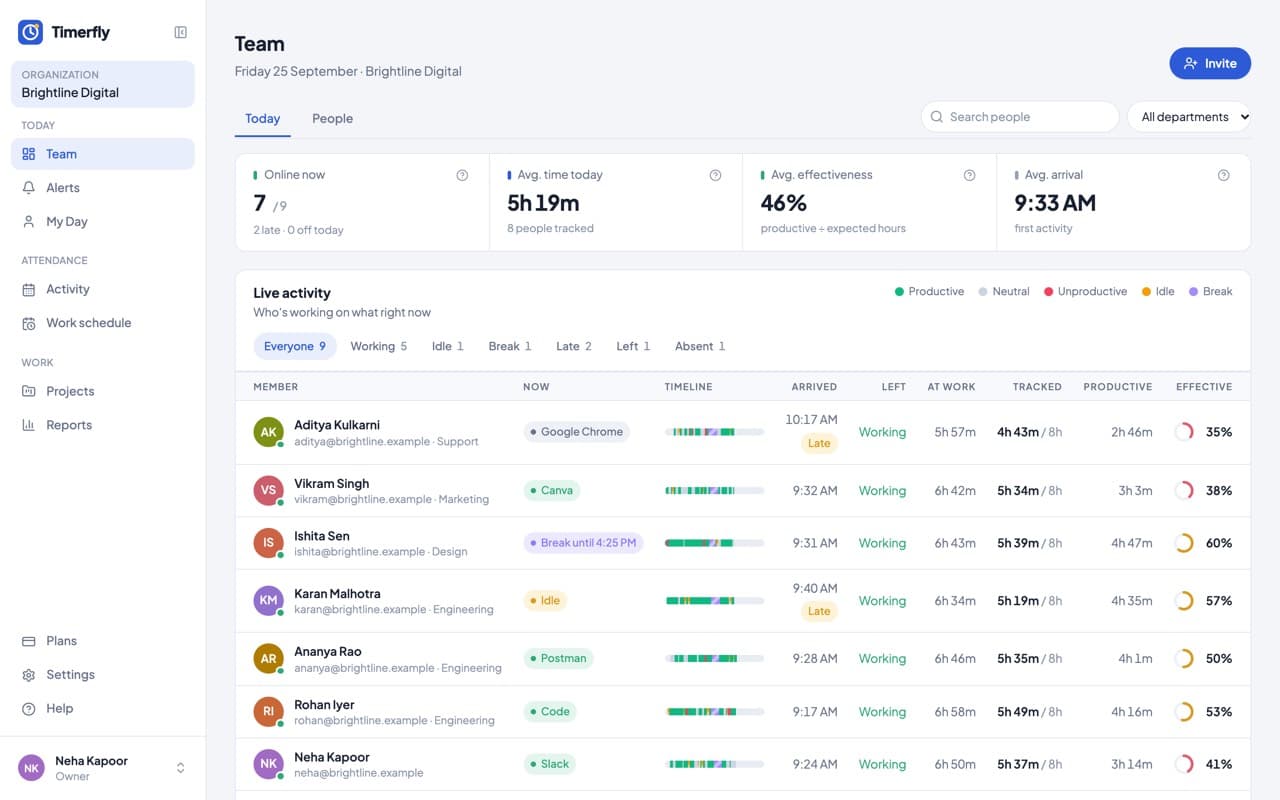Filter live activity by Working
Screen dimensions: 1280x800
coord(378,346)
